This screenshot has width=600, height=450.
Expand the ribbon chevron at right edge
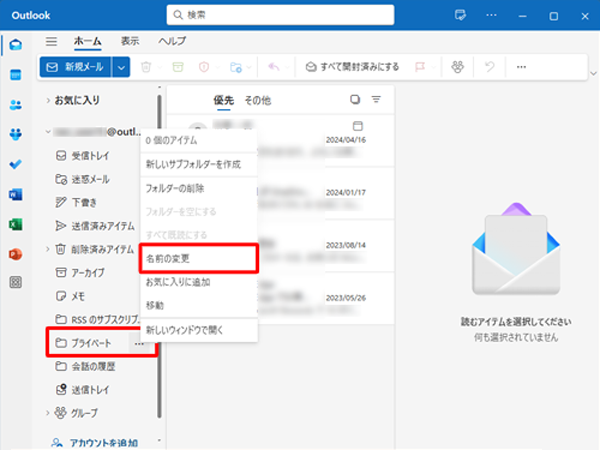(593, 73)
